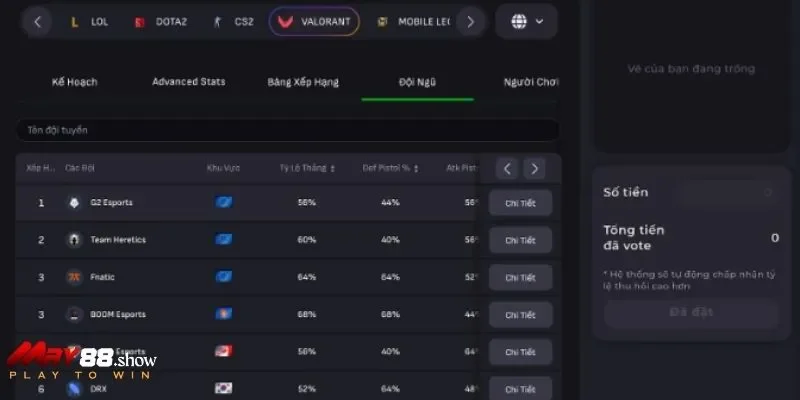
Task: Open the globe language dropdown
Action: [526, 21]
